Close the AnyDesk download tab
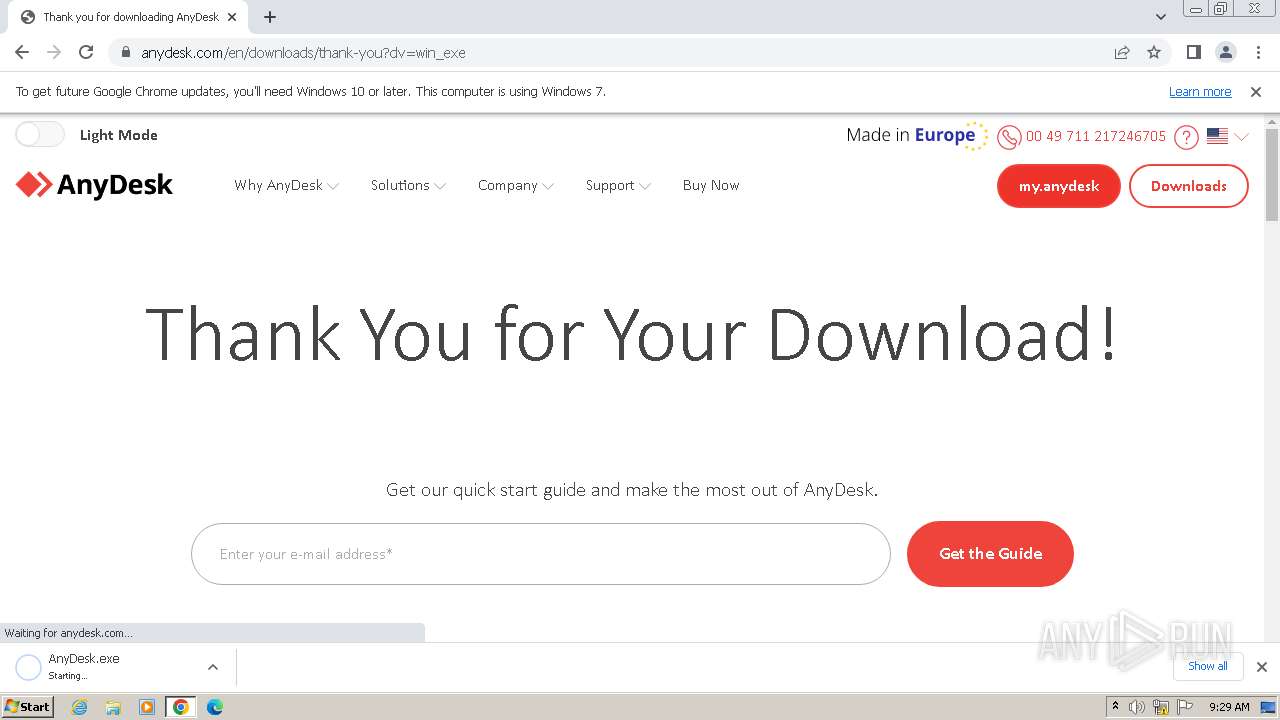 (233, 17)
